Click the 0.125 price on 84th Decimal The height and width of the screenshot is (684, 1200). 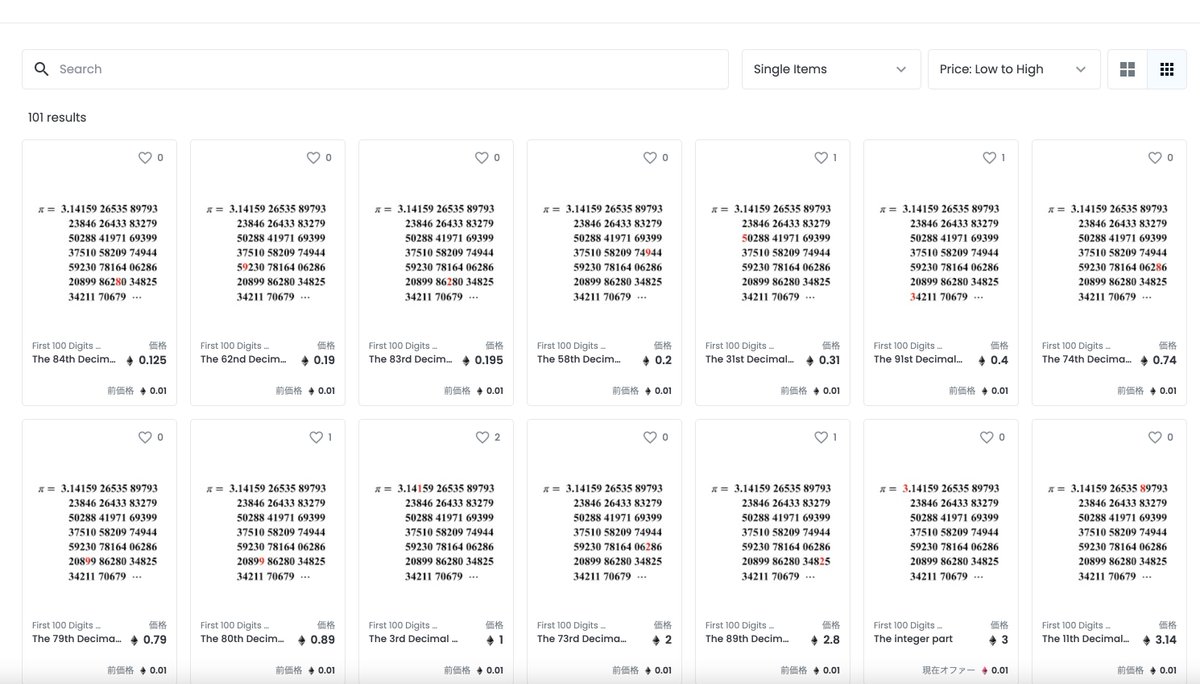pos(153,360)
